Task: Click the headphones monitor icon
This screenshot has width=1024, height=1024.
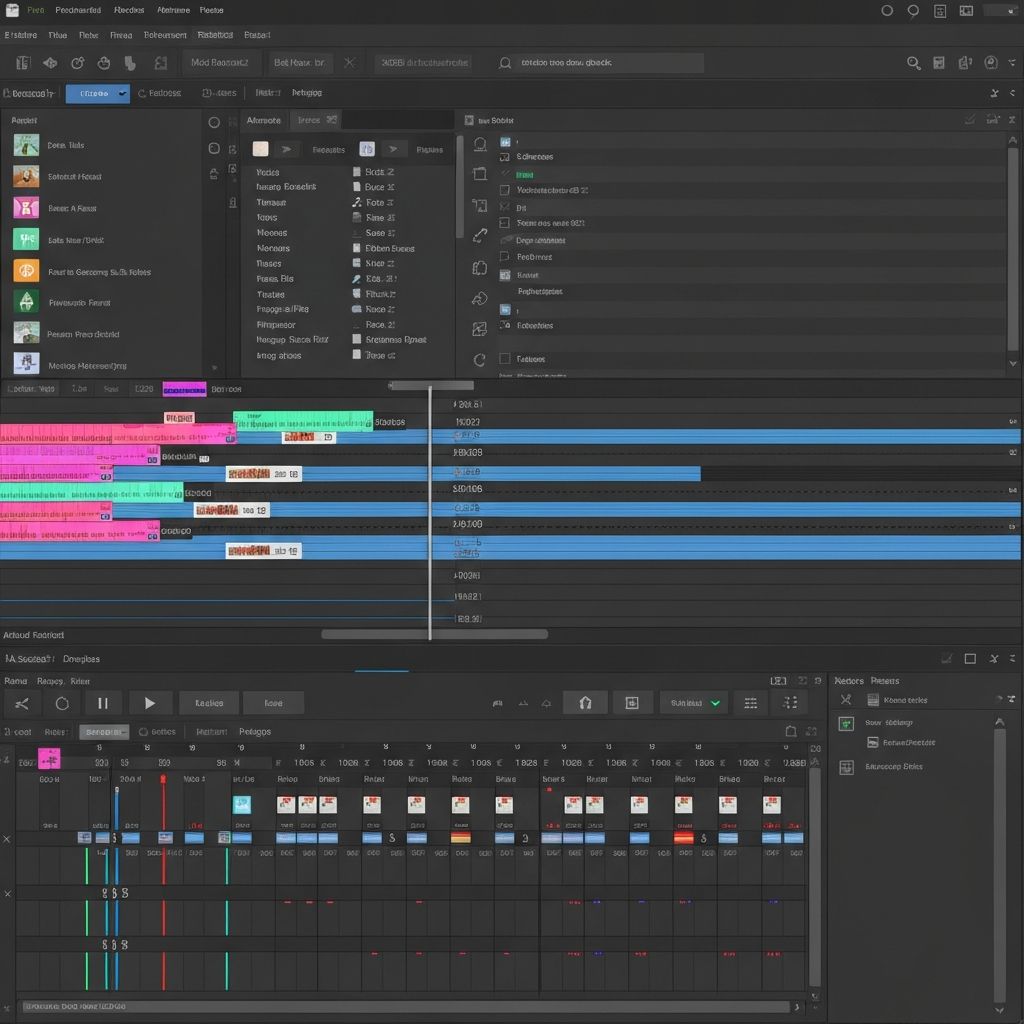Action: click(x=585, y=703)
